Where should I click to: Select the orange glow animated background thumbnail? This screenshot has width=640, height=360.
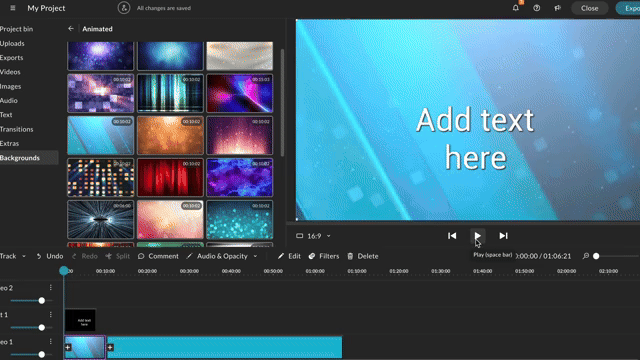(x=170, y=136)
